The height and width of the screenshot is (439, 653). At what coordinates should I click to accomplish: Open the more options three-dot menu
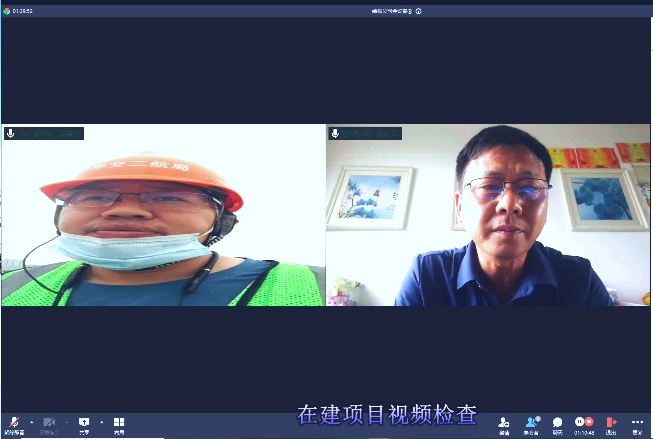point(637,423)
